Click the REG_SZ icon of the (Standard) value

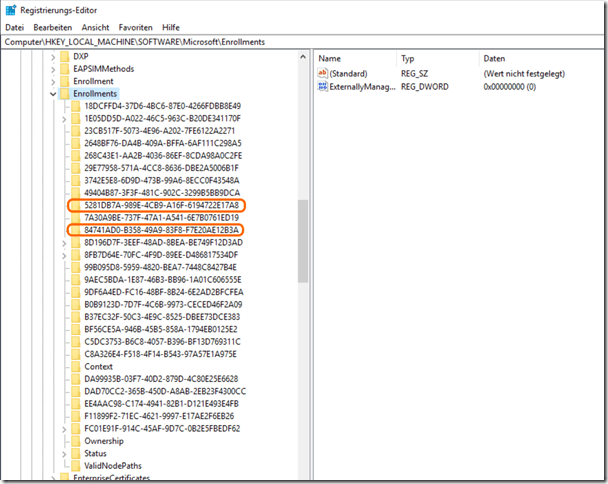pyautogui.click(x=322, y=74)
